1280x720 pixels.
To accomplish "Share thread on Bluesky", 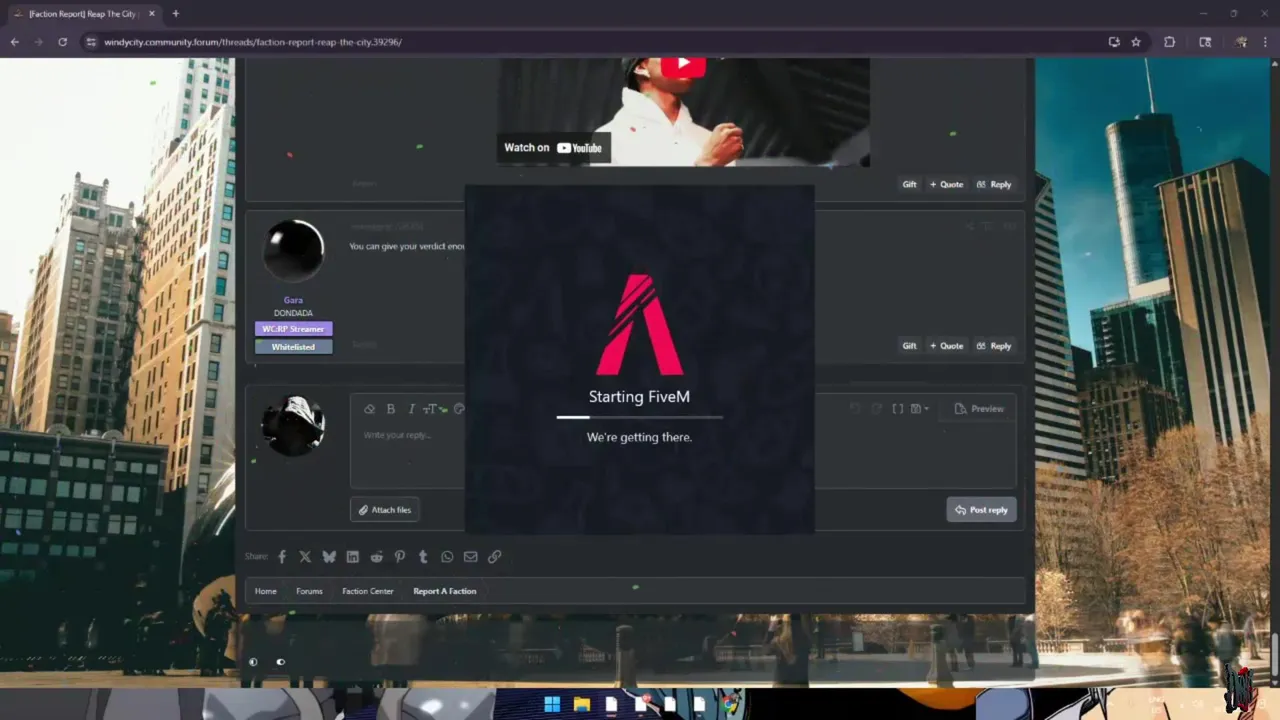I will [x=329, y=557].
